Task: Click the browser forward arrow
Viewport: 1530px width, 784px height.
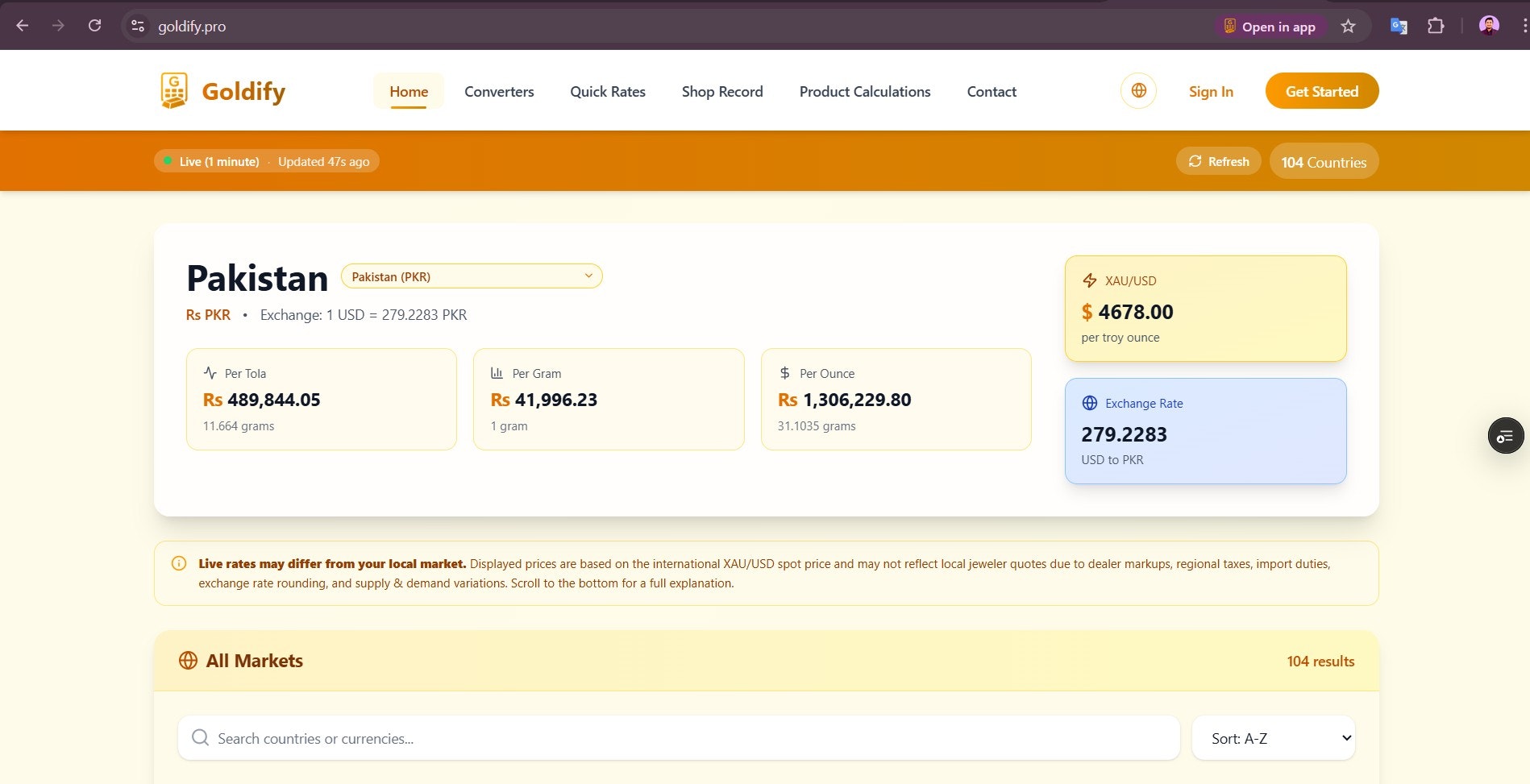Action: [58, 26]
